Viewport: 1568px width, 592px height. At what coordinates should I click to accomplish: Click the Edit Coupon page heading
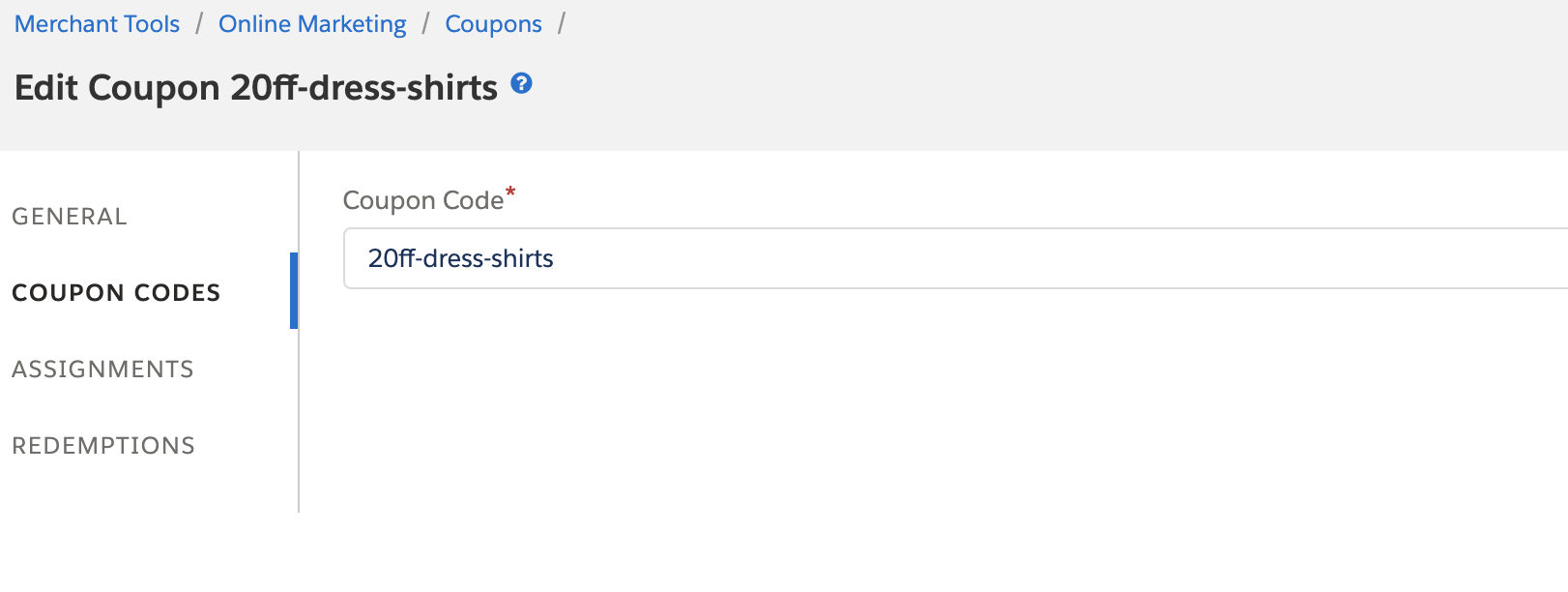(x=255, y=88)
